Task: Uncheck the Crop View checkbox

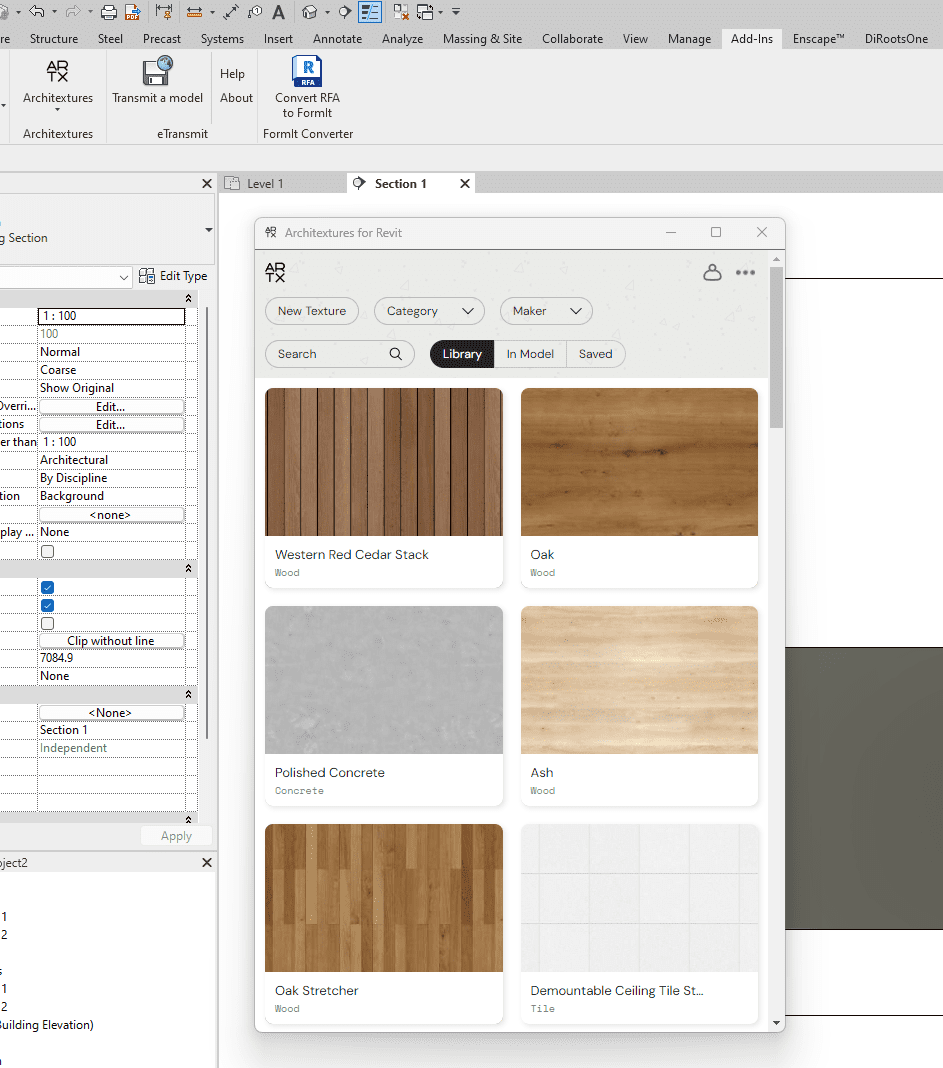Action: (x=46, y=588)
